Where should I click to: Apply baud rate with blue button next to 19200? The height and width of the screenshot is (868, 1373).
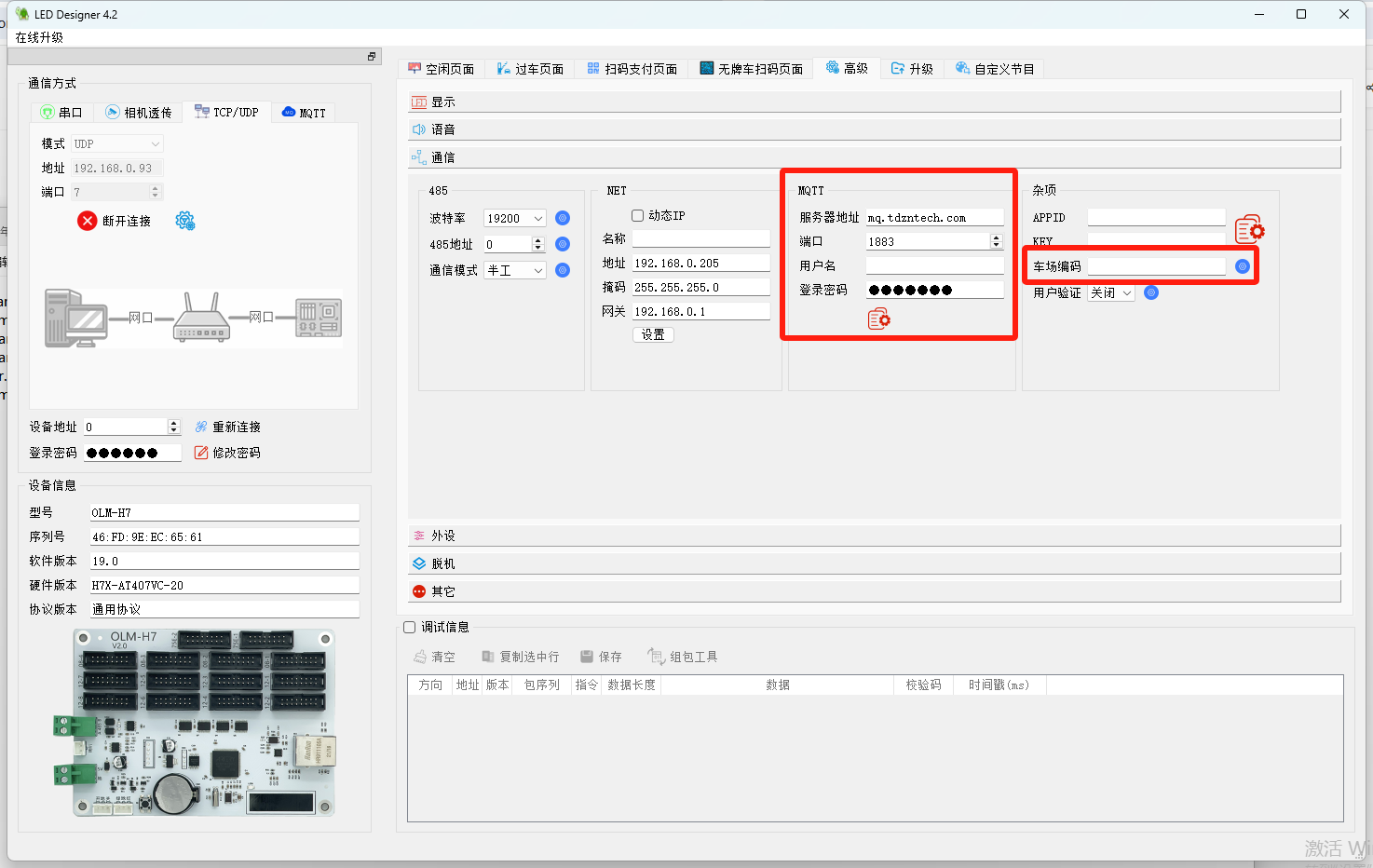563,218
